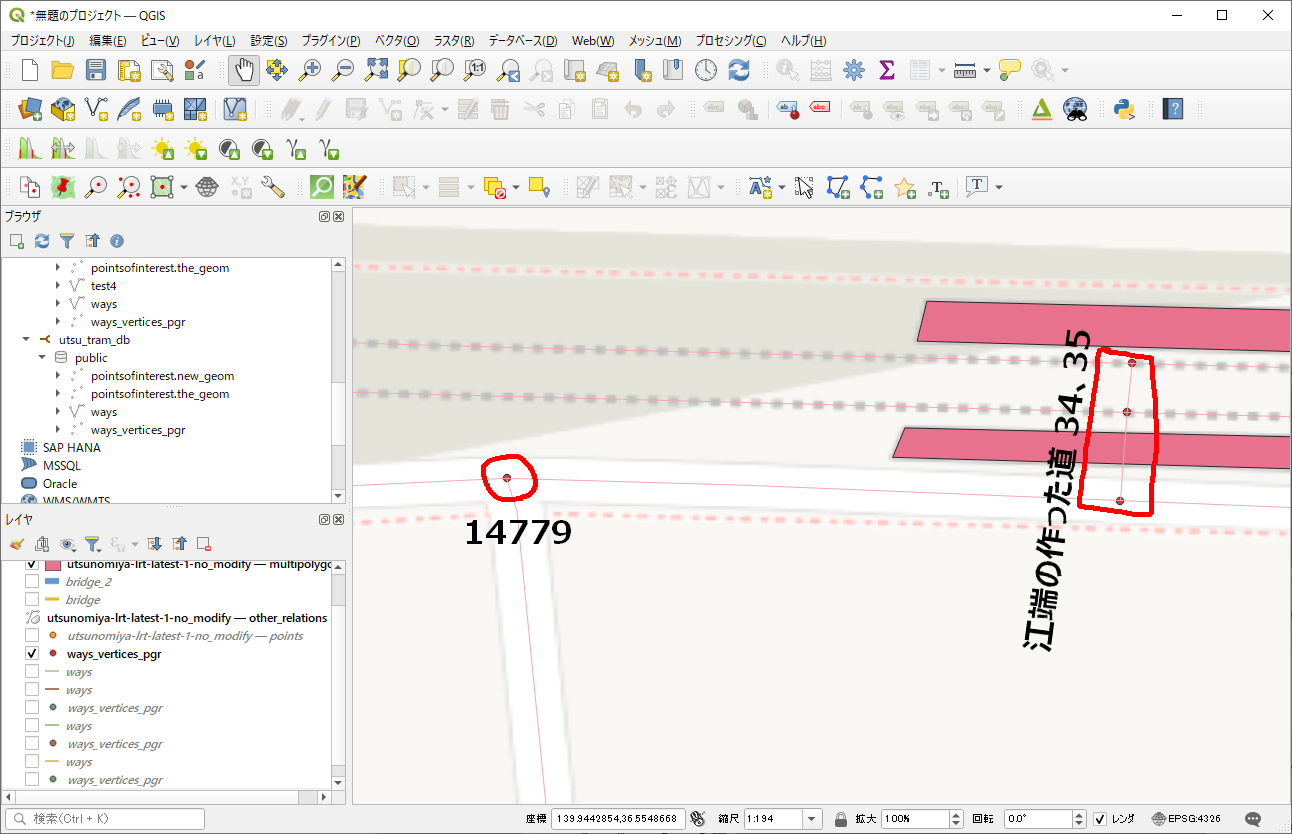1292x834 pixels.
Task: Open the scale dropdown in status bar
Action: (x=812, y=818)
